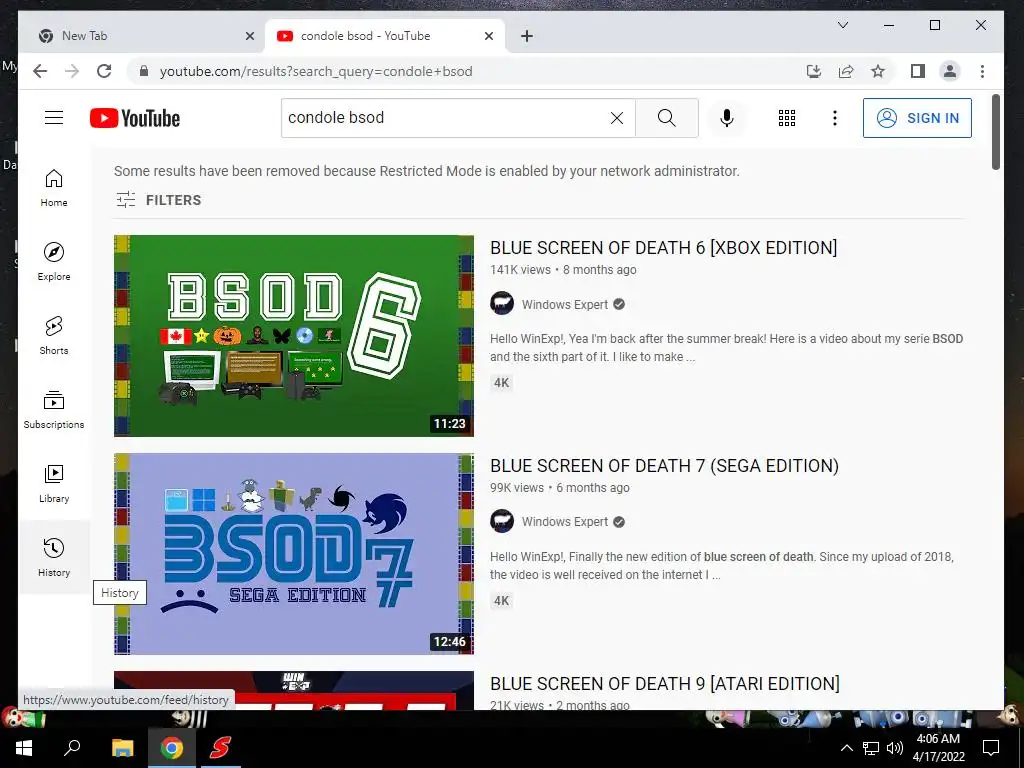
Task: Open BLUE SCREEN OF DEATH 9 [ATARI EDITION] title
Action: coord(665,684)
